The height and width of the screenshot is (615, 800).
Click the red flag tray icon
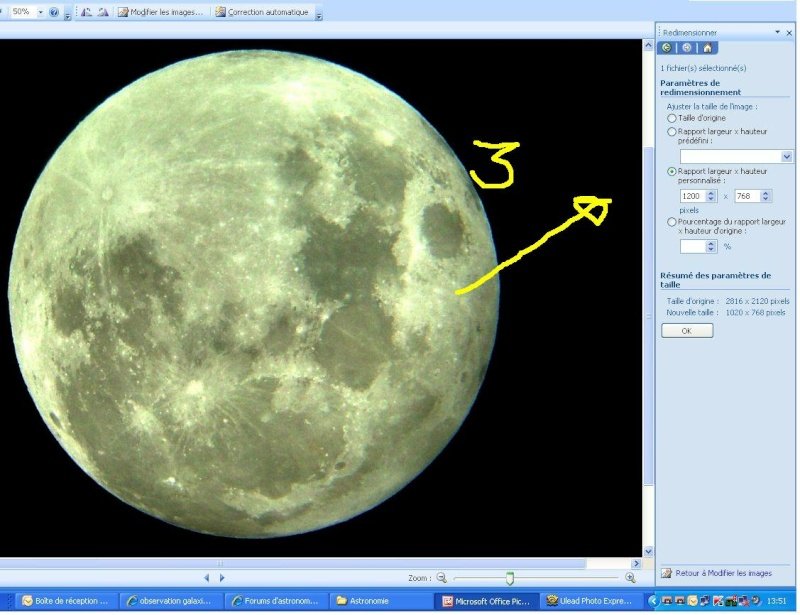[718, 601]
